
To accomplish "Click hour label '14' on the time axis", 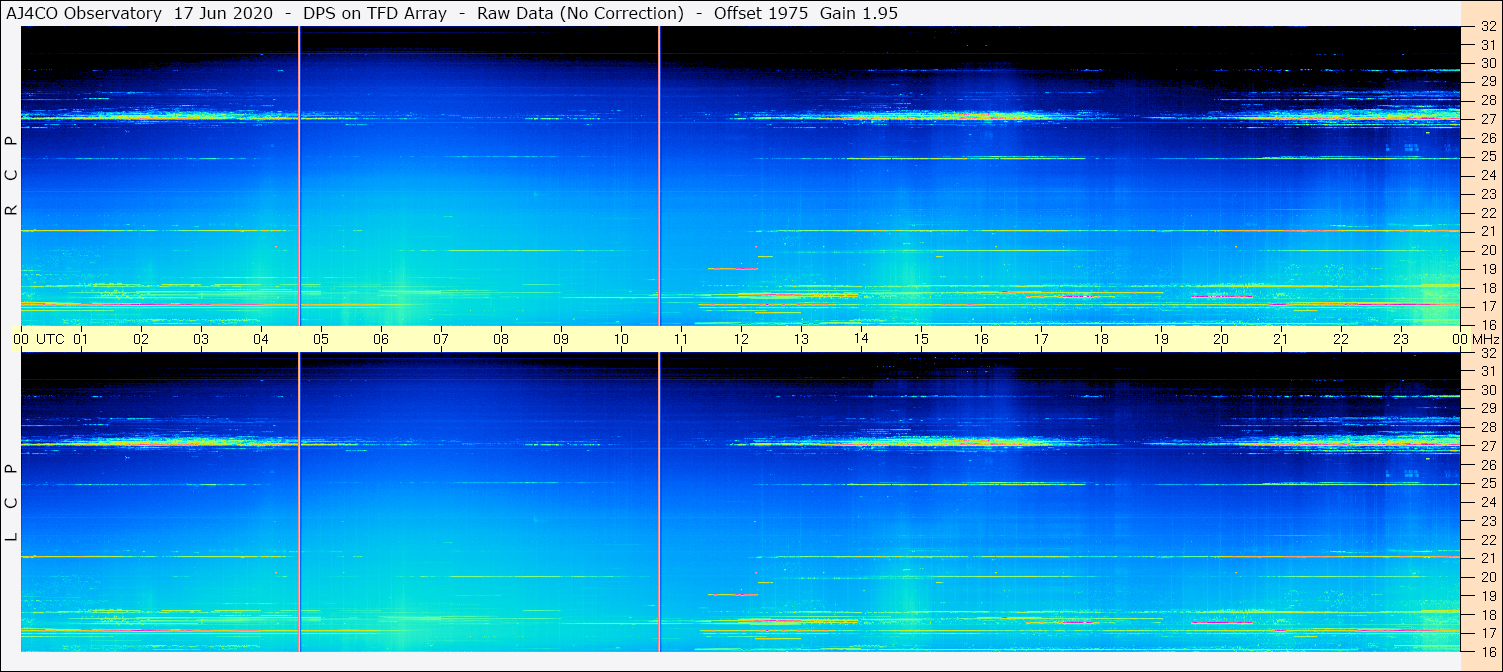I will [861, 339].
